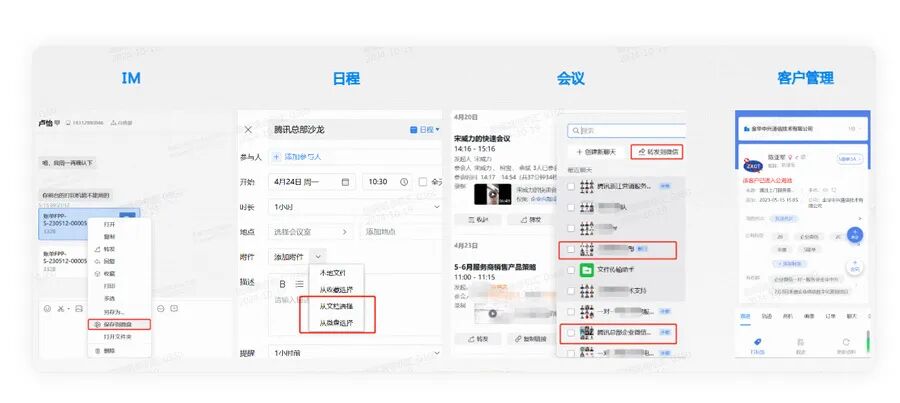
Task: Select 多选 in the IM context menu
Action: [x=109, y=299]
